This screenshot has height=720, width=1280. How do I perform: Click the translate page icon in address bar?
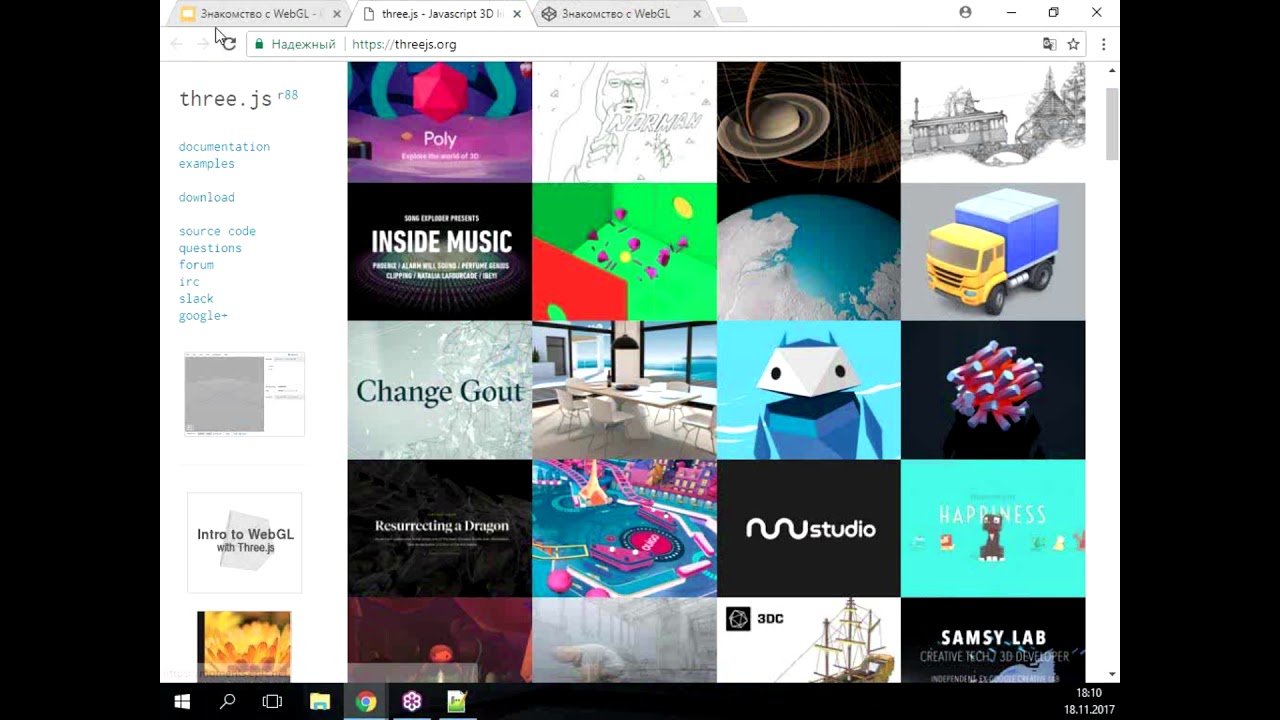pos(1049,44)
